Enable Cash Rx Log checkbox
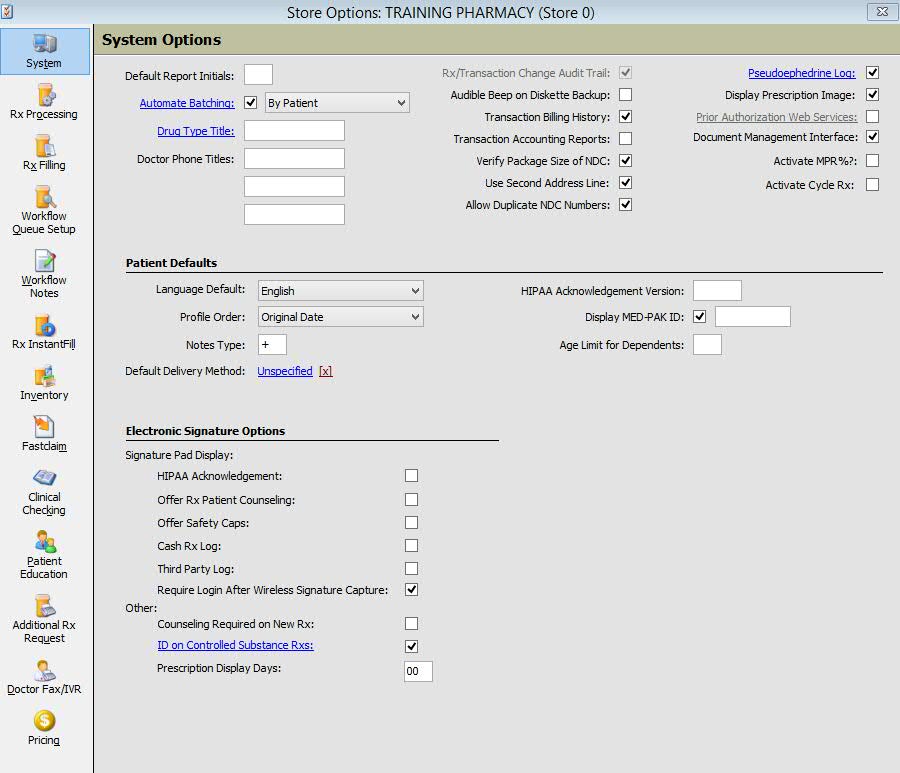The width and height of the screenshot is (900, 773). pyautogui.click(x=412, y=545)
